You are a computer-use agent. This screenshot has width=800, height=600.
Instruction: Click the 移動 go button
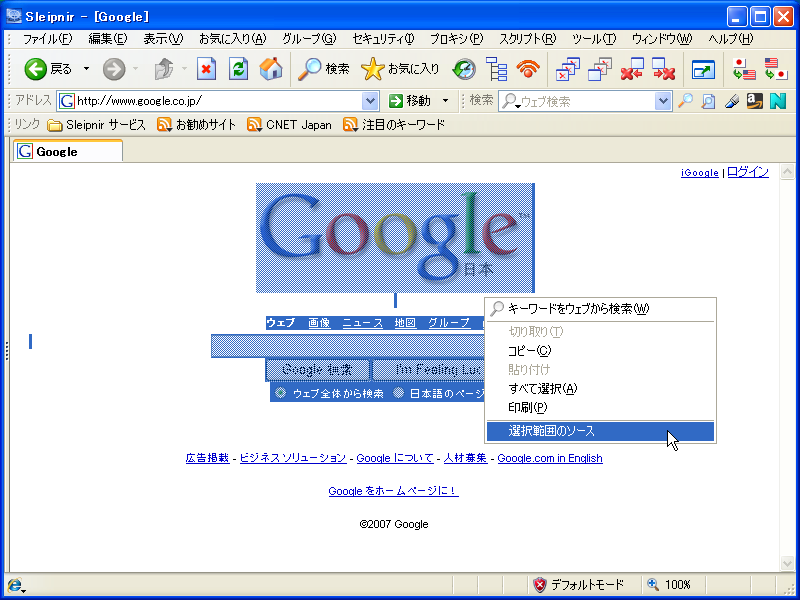[409, 101]
